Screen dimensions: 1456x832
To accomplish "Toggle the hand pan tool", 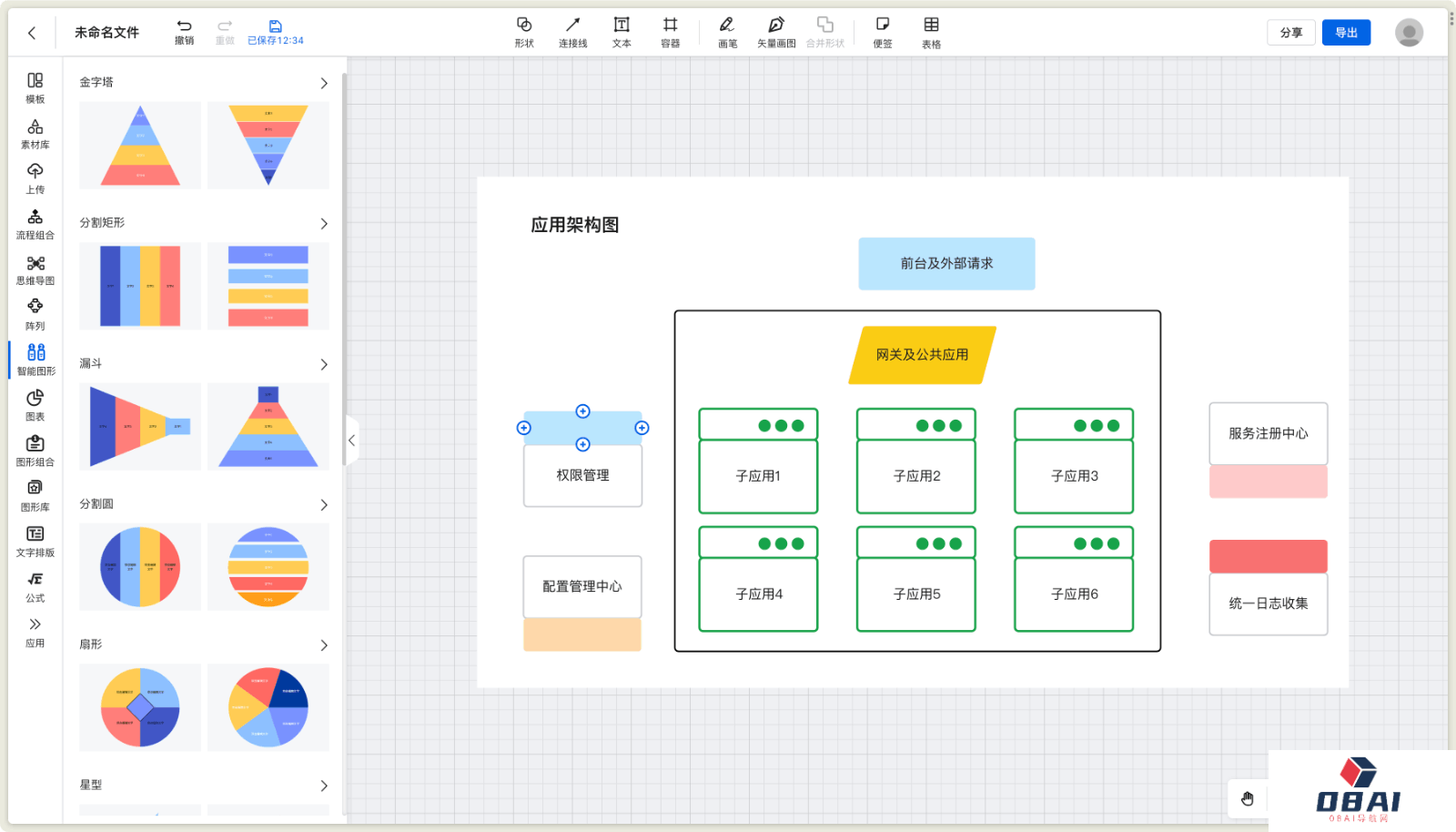I will point(1247,798).
